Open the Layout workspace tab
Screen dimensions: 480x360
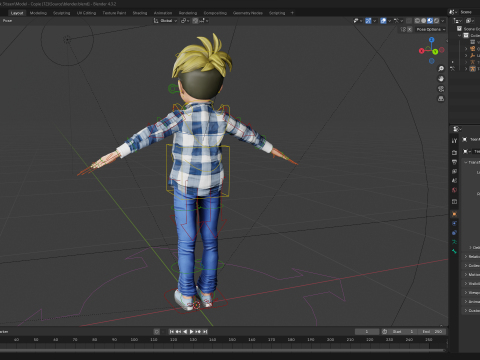(x=17, y=13)
